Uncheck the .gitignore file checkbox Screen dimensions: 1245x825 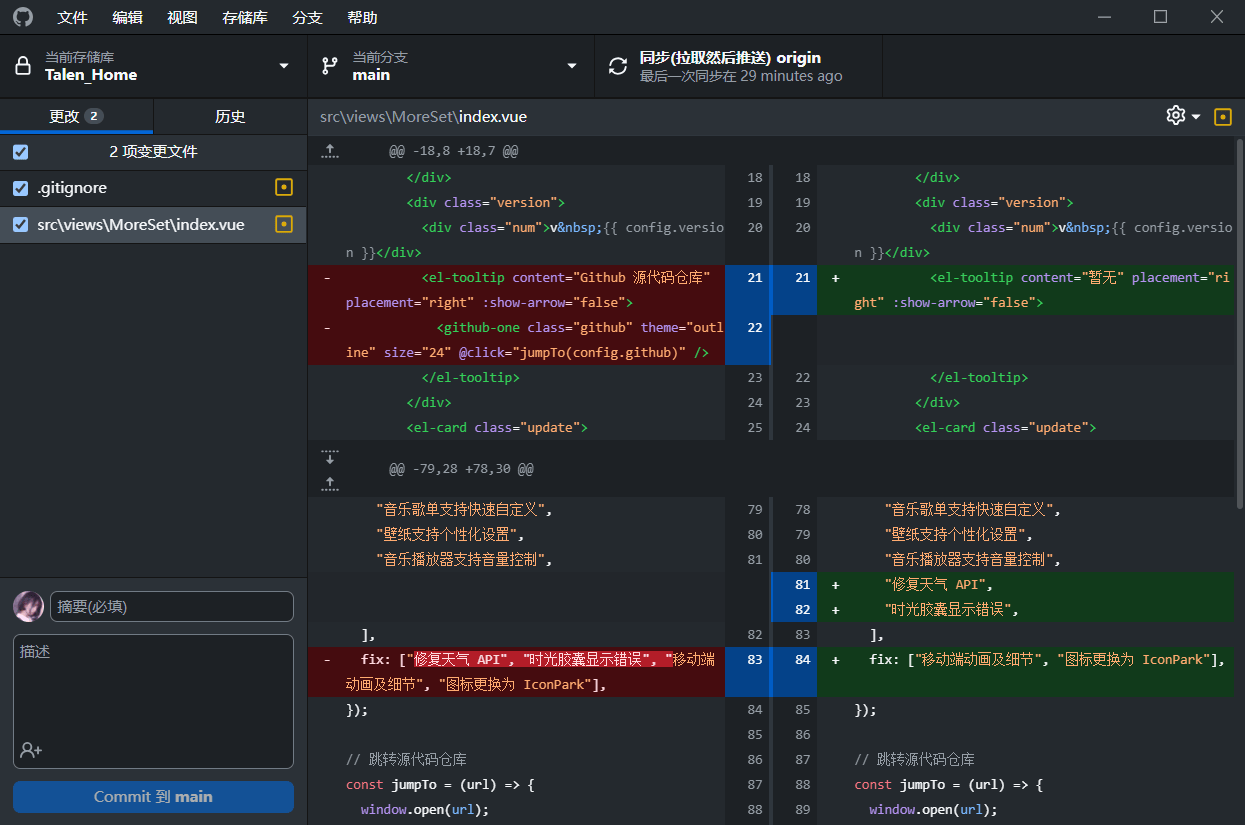click(x=21, y=188)
